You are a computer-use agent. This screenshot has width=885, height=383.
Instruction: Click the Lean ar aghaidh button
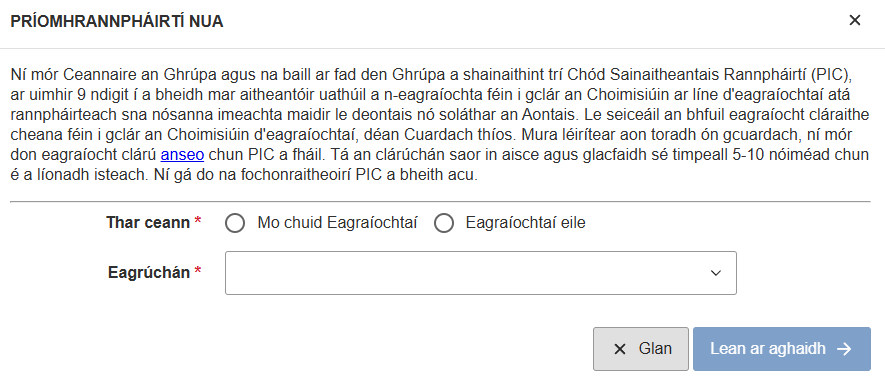pos(782,349)
